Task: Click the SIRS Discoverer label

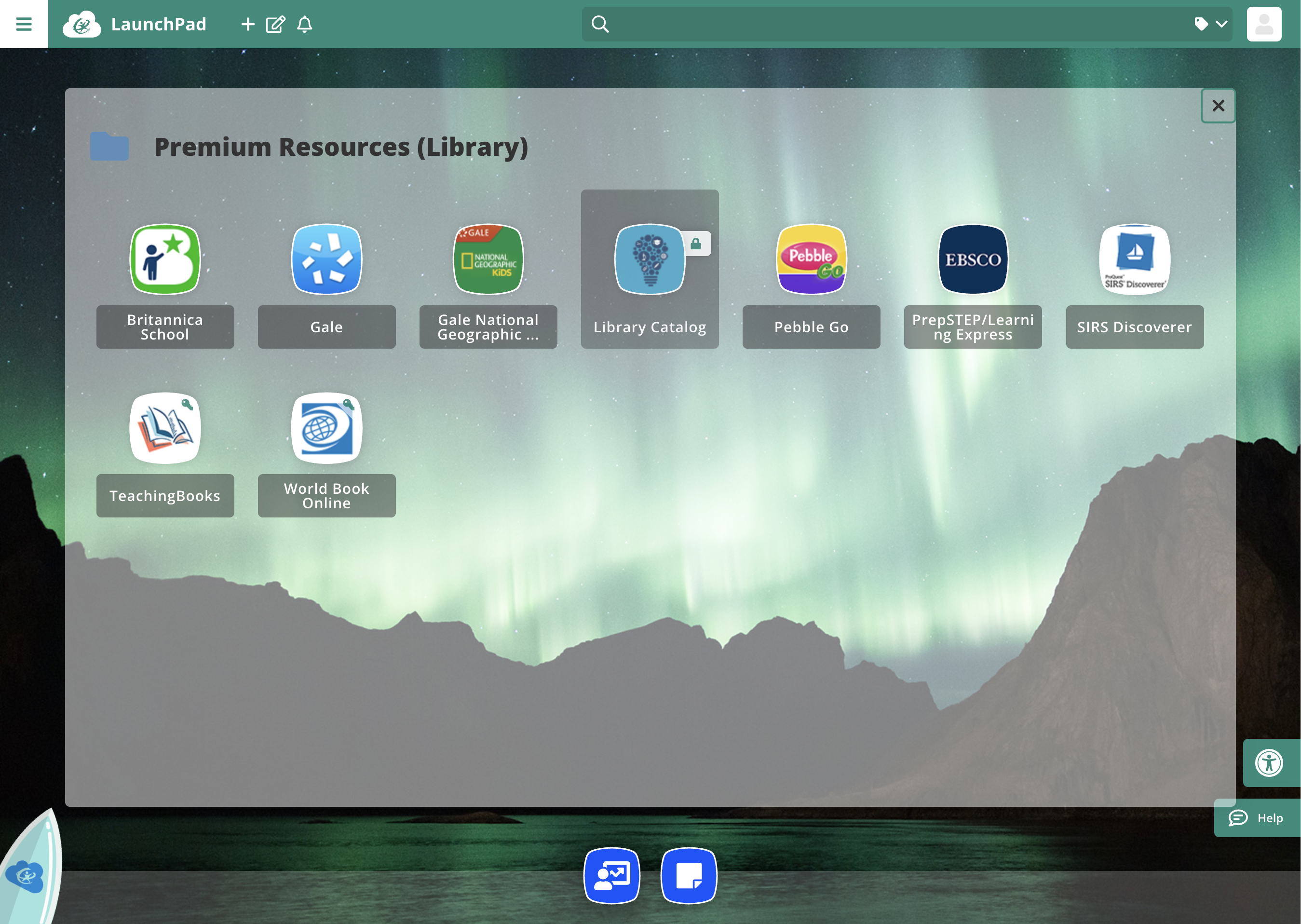Action: click(x=1134, y=327)
